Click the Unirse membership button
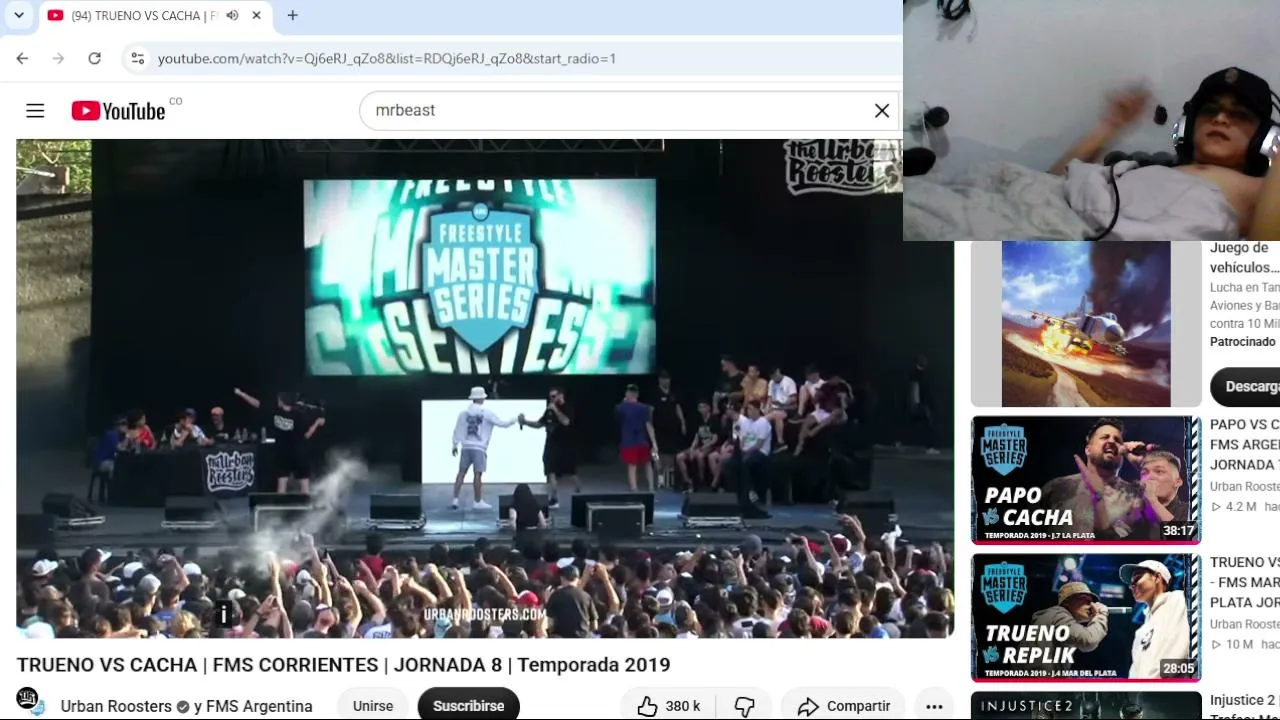 [373, 706]
